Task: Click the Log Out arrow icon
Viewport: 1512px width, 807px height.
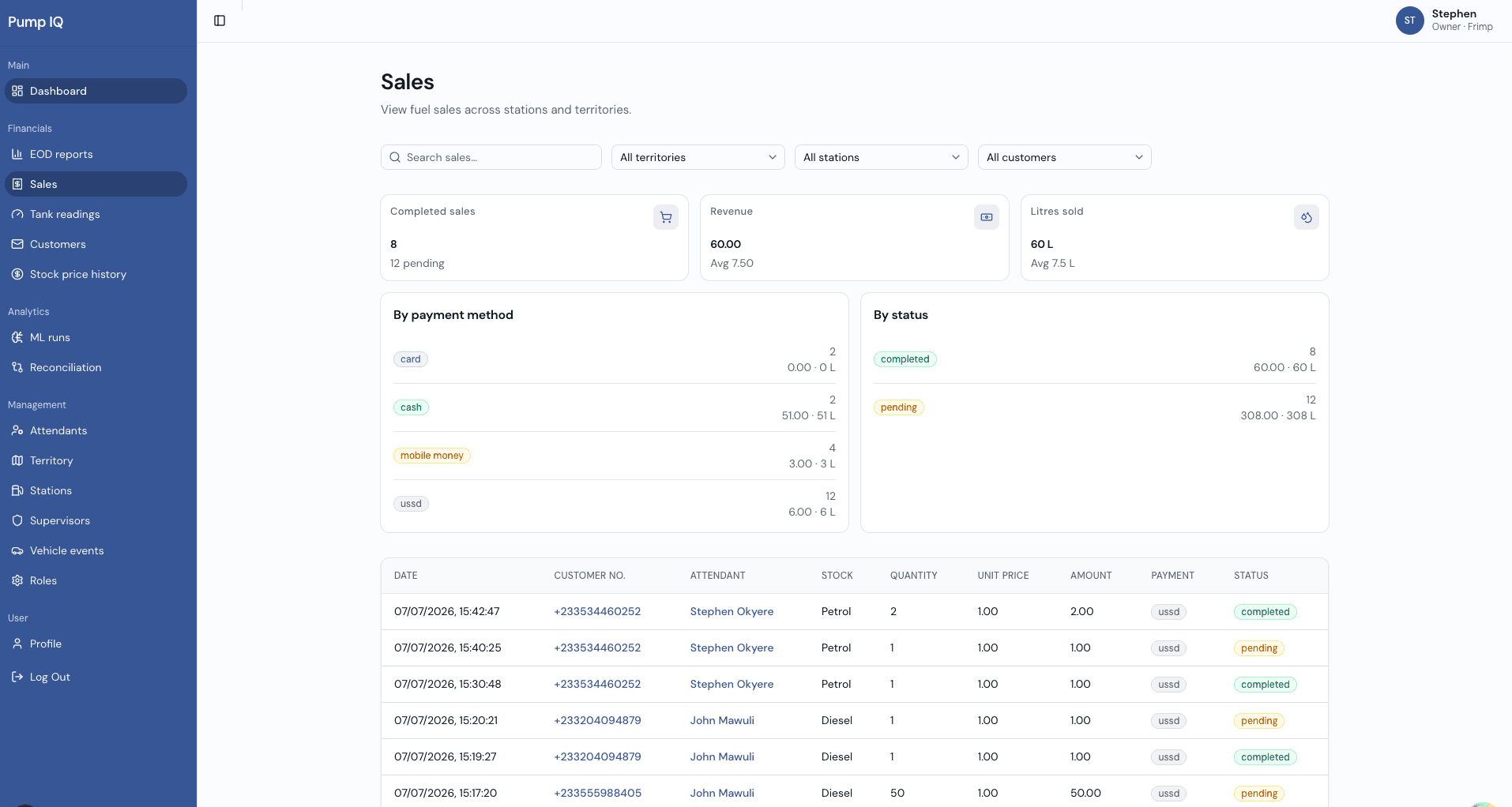Action: 17,677
